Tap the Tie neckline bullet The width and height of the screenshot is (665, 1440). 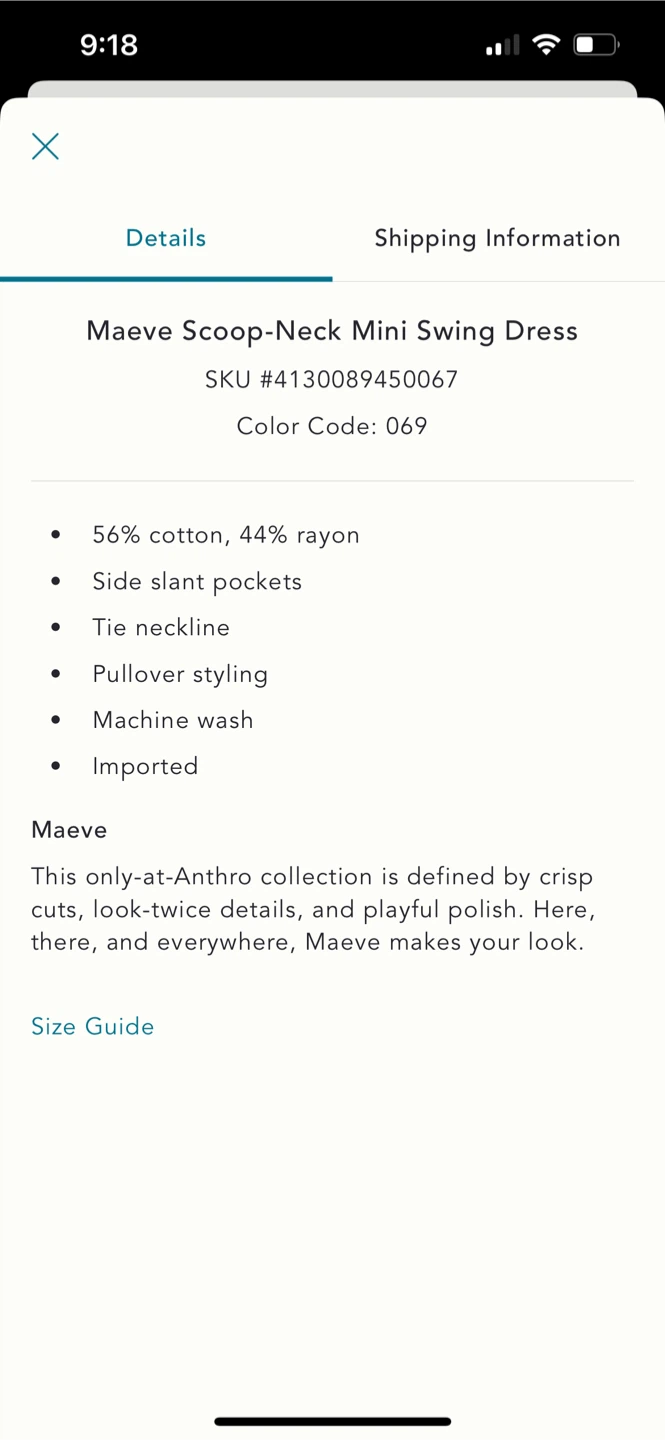pyautogui.click(x=161, y=627)
